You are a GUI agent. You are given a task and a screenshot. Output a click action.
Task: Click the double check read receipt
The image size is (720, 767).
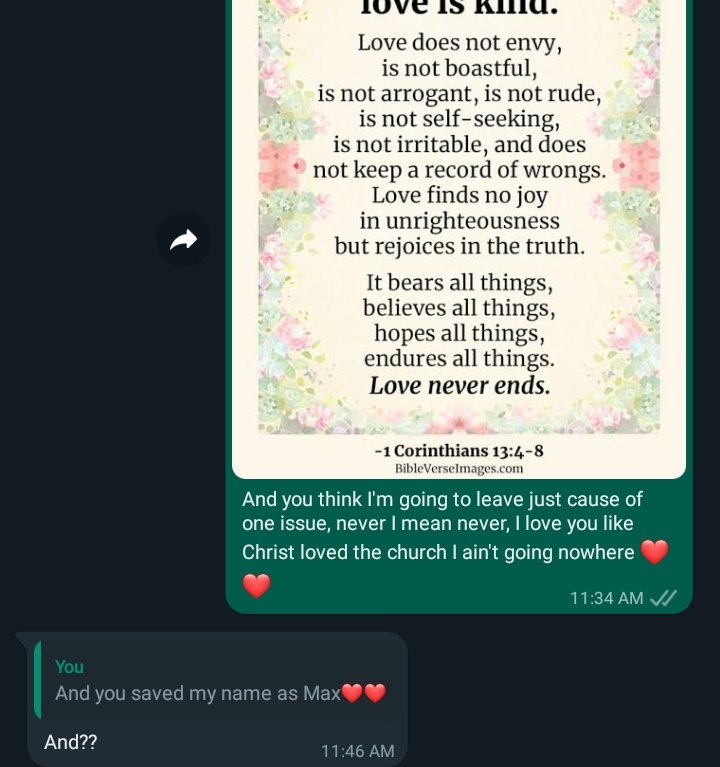663,598
